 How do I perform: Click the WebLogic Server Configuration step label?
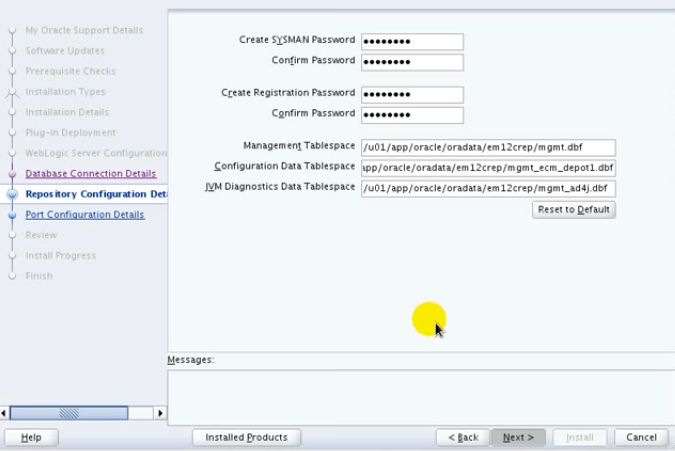96,153
